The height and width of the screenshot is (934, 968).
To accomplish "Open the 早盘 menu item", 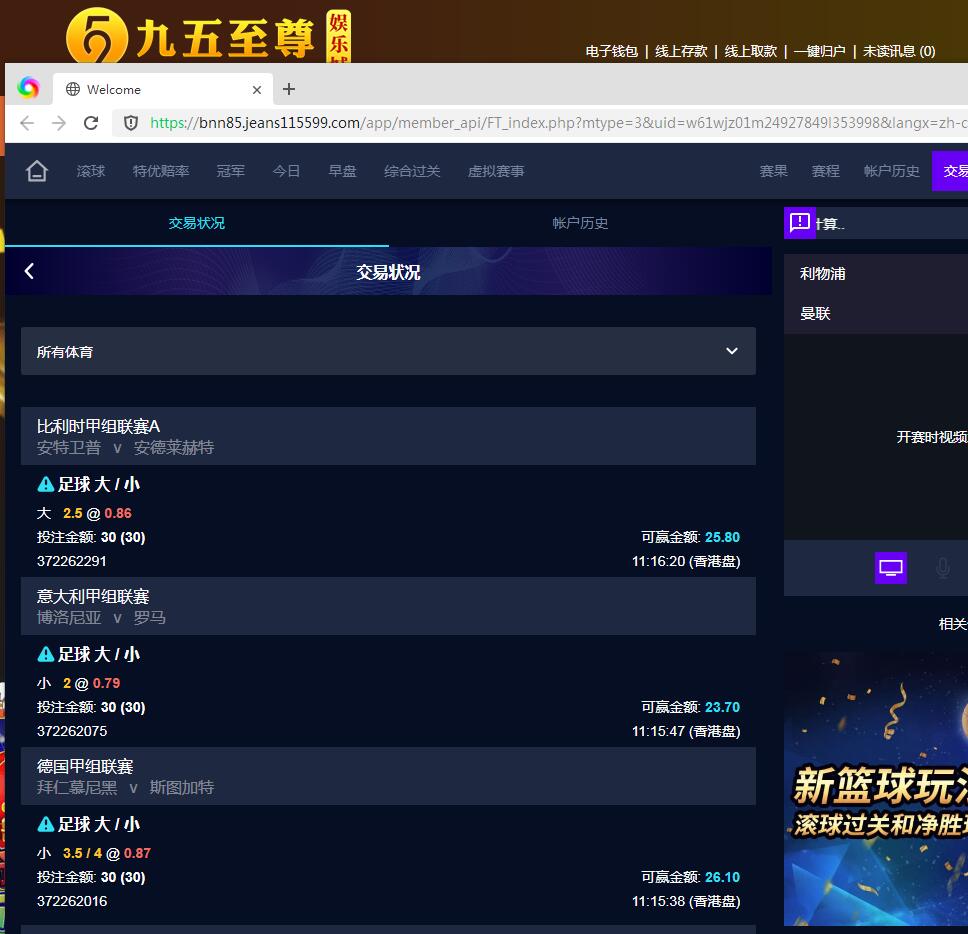I will [342, 171].
